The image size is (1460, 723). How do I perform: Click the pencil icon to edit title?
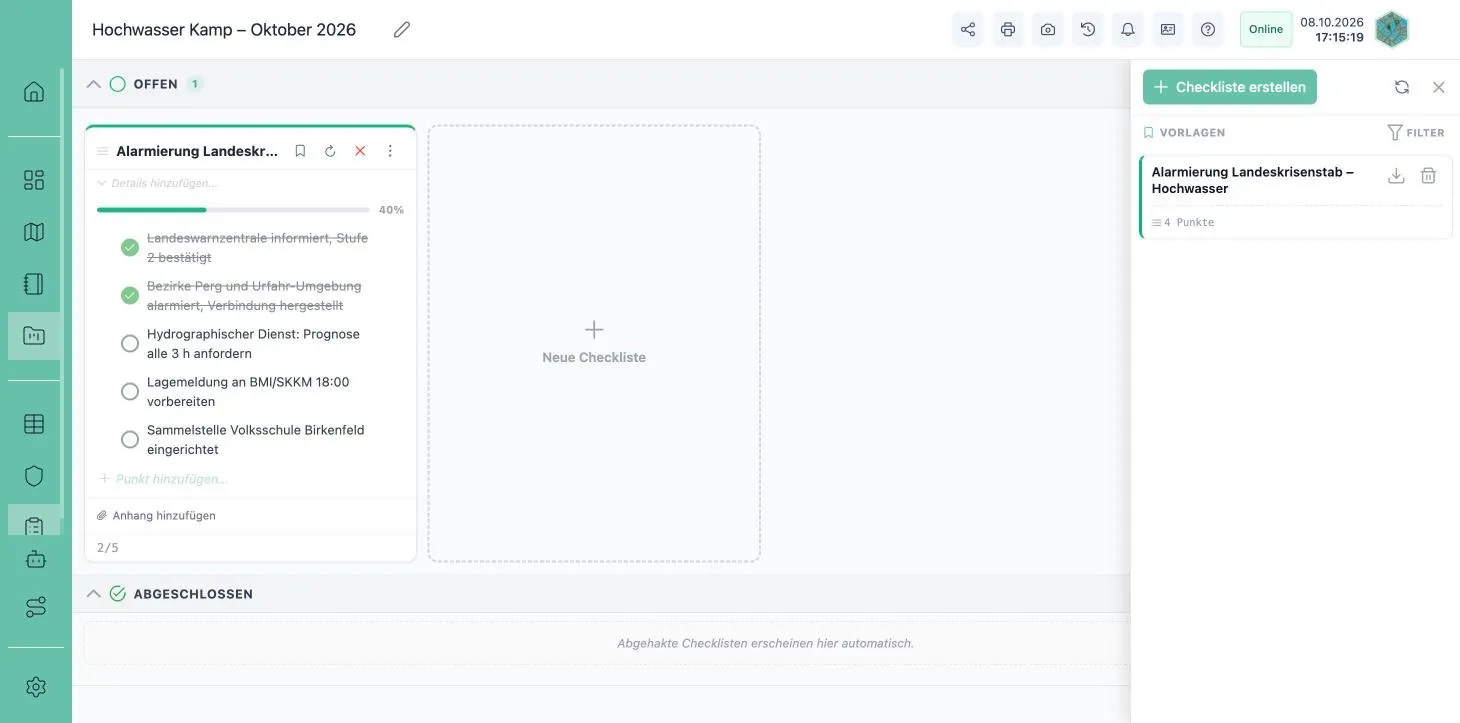click(402, 30)
